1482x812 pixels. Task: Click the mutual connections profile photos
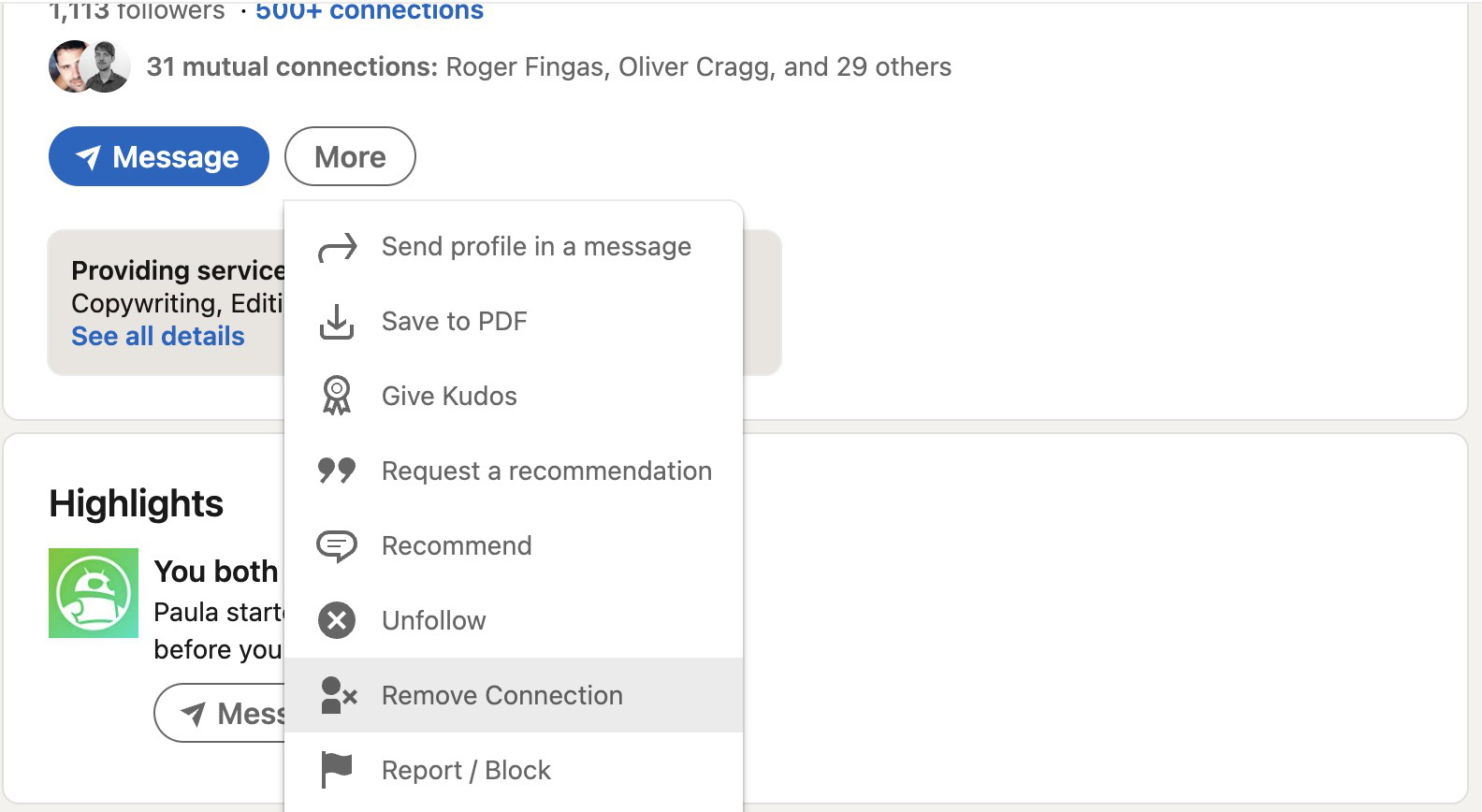coord(89,66)
